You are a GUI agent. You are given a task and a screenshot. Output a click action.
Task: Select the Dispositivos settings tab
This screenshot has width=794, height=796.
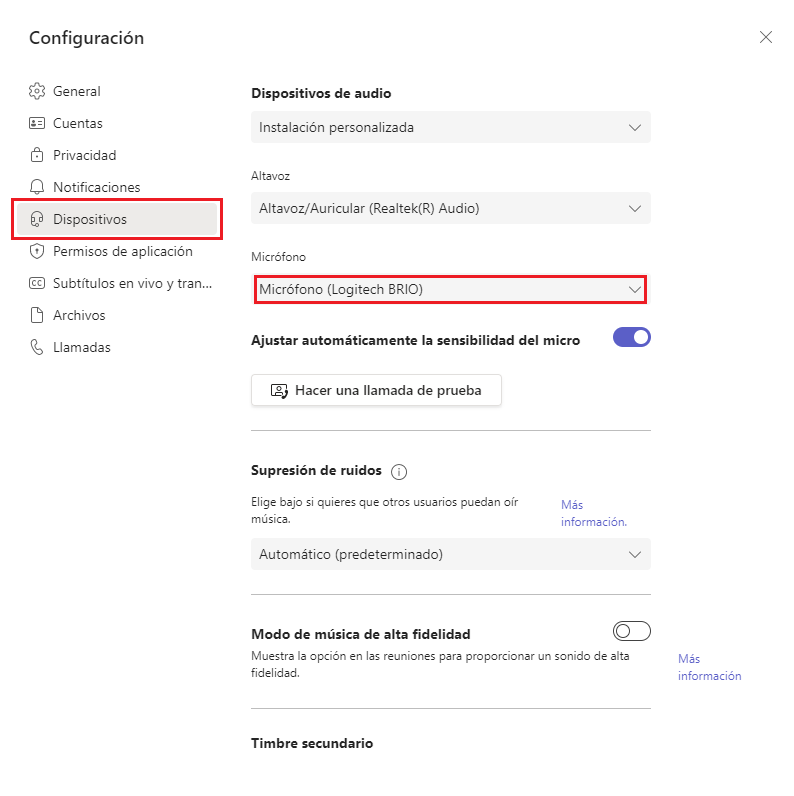point(117,219)
